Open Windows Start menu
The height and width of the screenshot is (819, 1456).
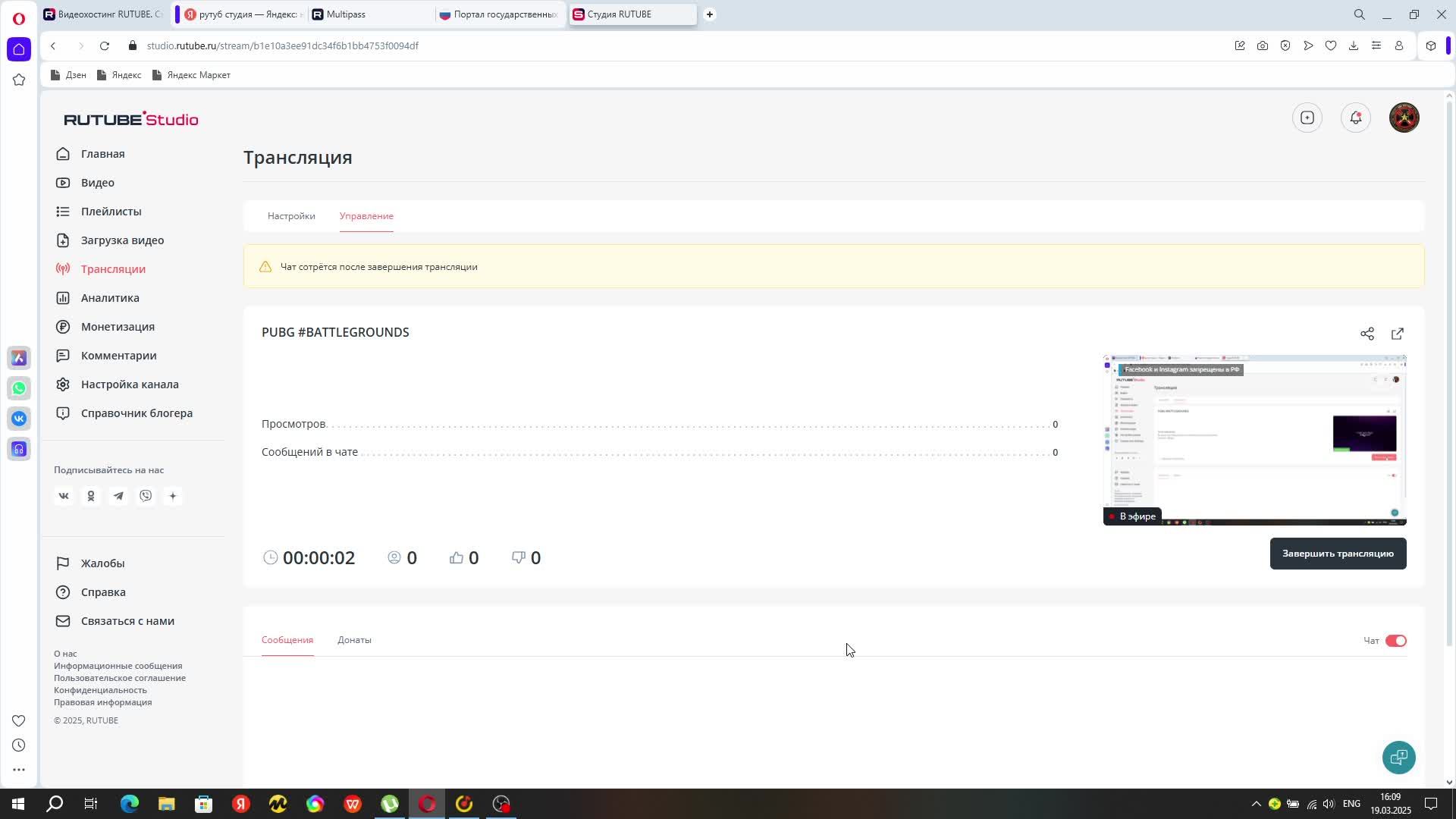[x=17, y=804]
